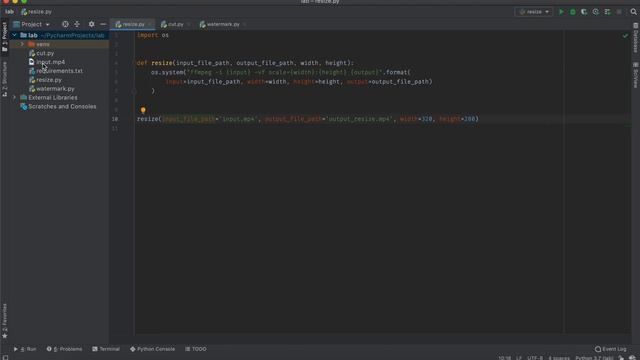Open the Python Console tool window
The height and width of the screenshot is (360, 640).
click(x=152, y=349)
